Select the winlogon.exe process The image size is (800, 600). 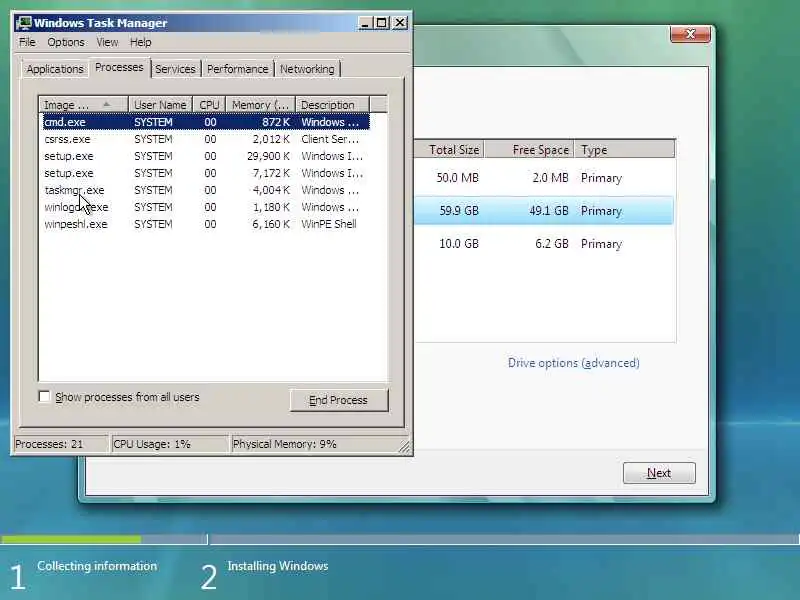[206, 207]
